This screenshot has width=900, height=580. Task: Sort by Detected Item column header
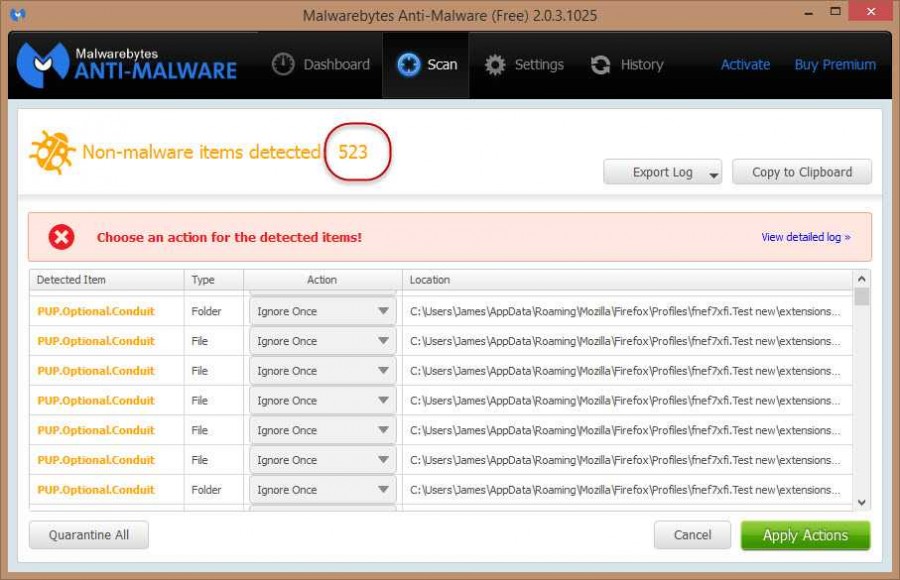coord(107,280)
